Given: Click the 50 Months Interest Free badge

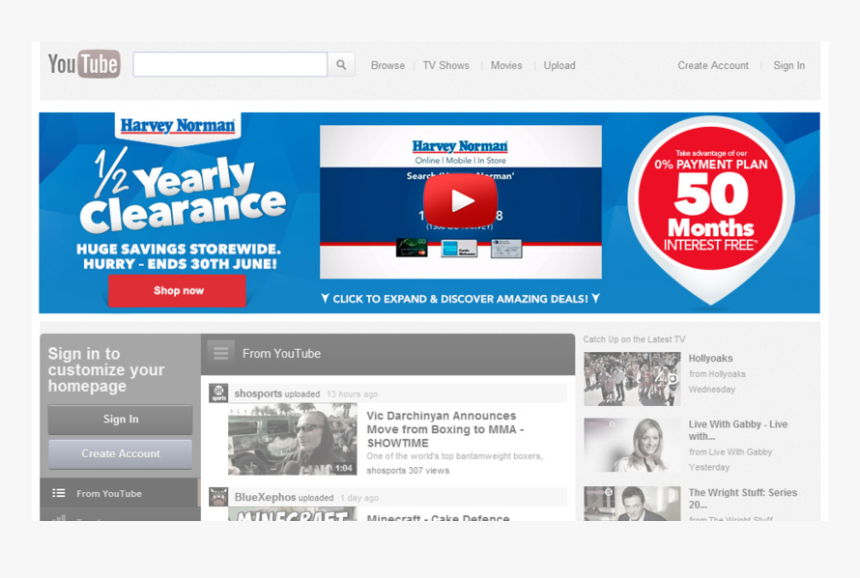Looking at the screenshot, I should [x=711, y=200].
